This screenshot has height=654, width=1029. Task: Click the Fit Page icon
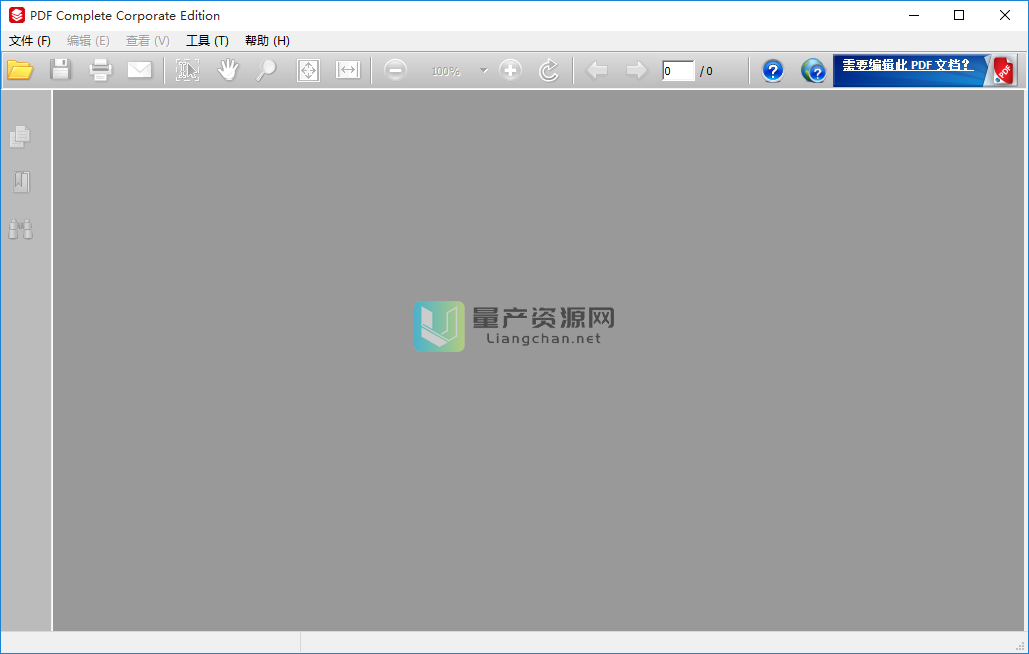click(308, 70)
